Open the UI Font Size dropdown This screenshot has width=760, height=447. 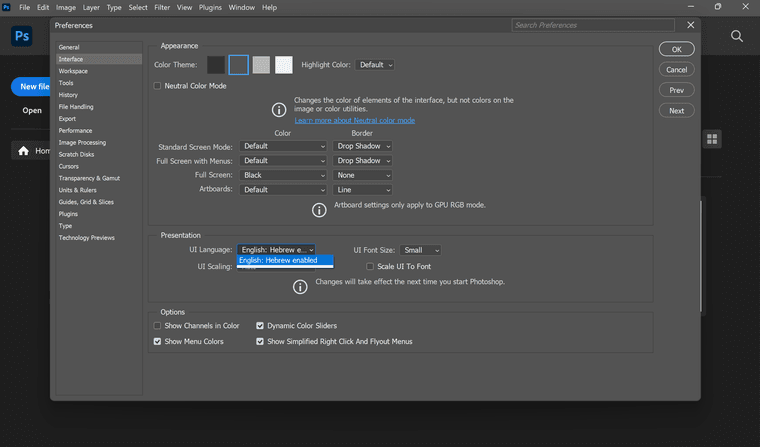coord(420,250)
